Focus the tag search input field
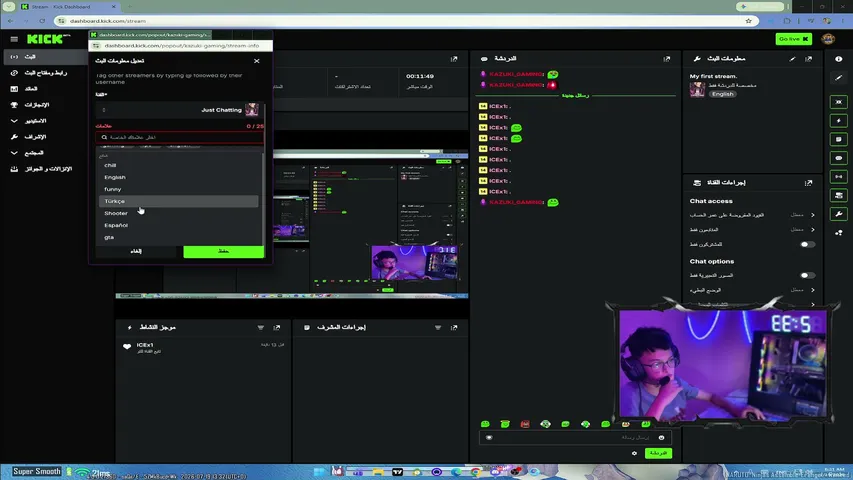Screen dimensions: 853x480 [x=179, y=137]
